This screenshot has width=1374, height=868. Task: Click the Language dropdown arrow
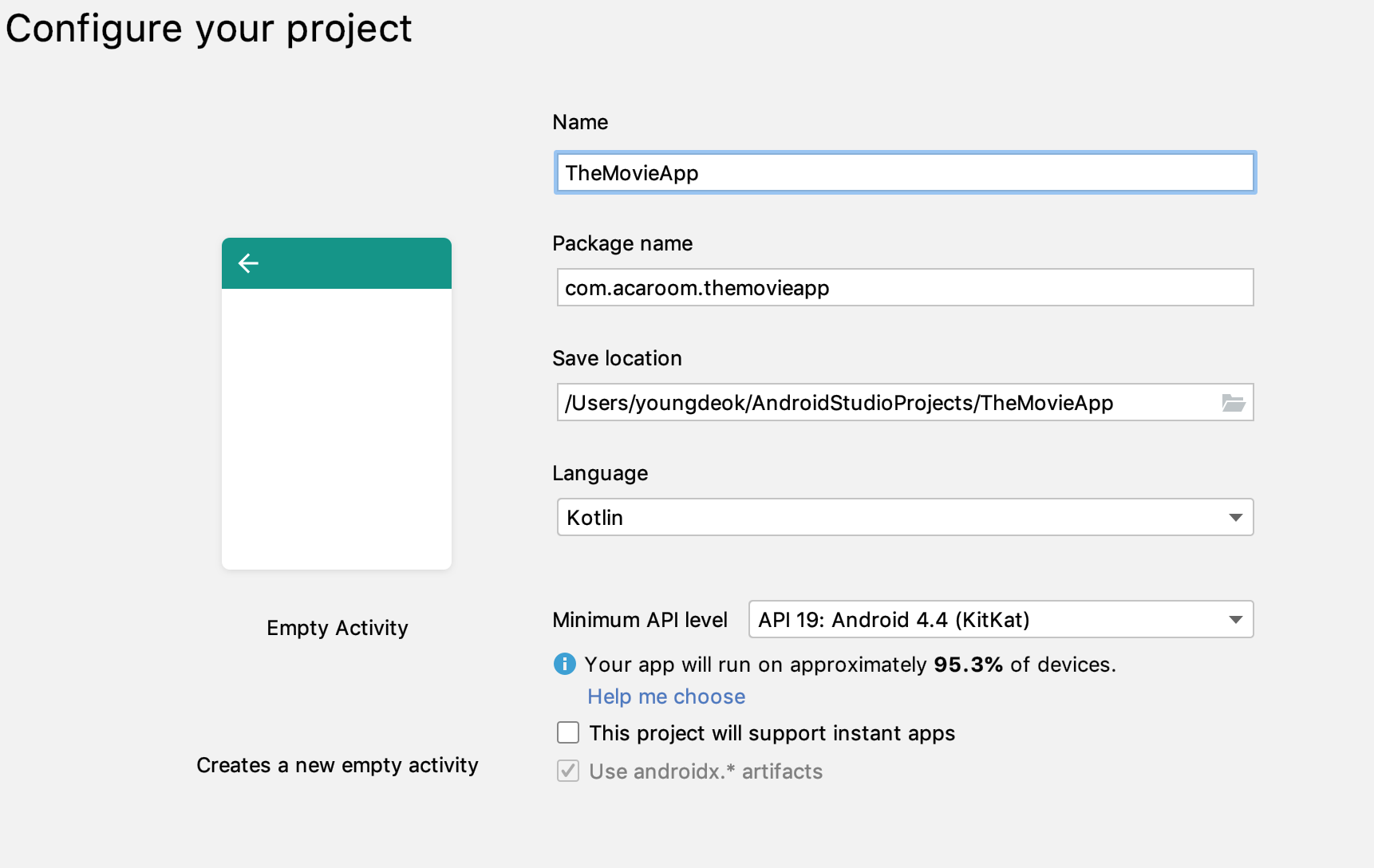point(1235,518)
